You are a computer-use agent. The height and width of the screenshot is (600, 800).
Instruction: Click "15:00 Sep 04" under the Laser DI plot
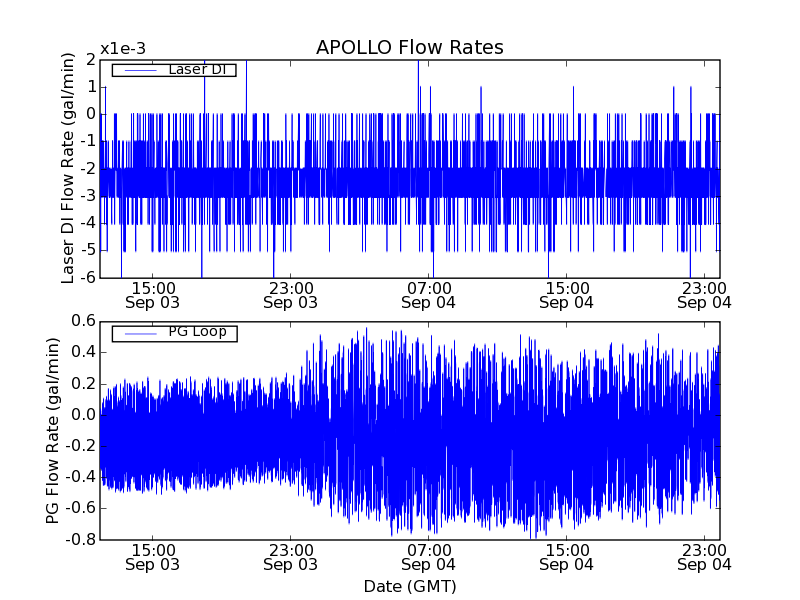tap(566, 295)
